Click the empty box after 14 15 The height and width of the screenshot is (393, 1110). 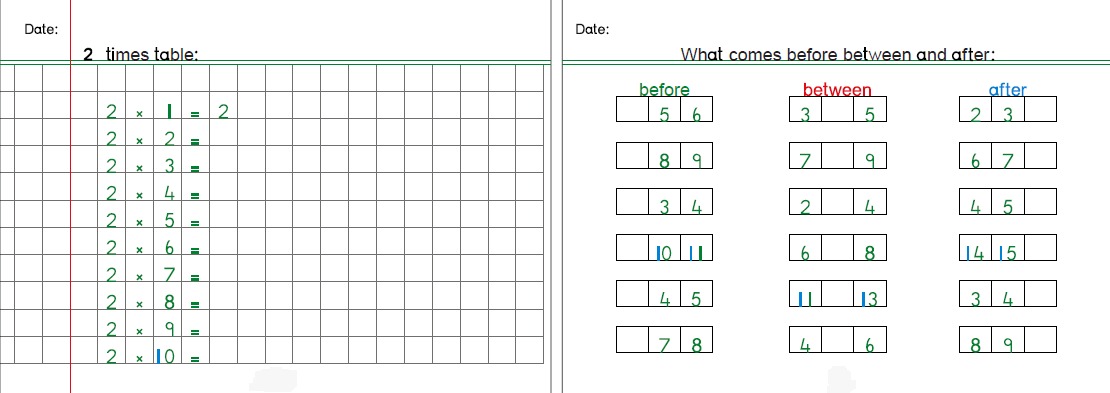1040,247
